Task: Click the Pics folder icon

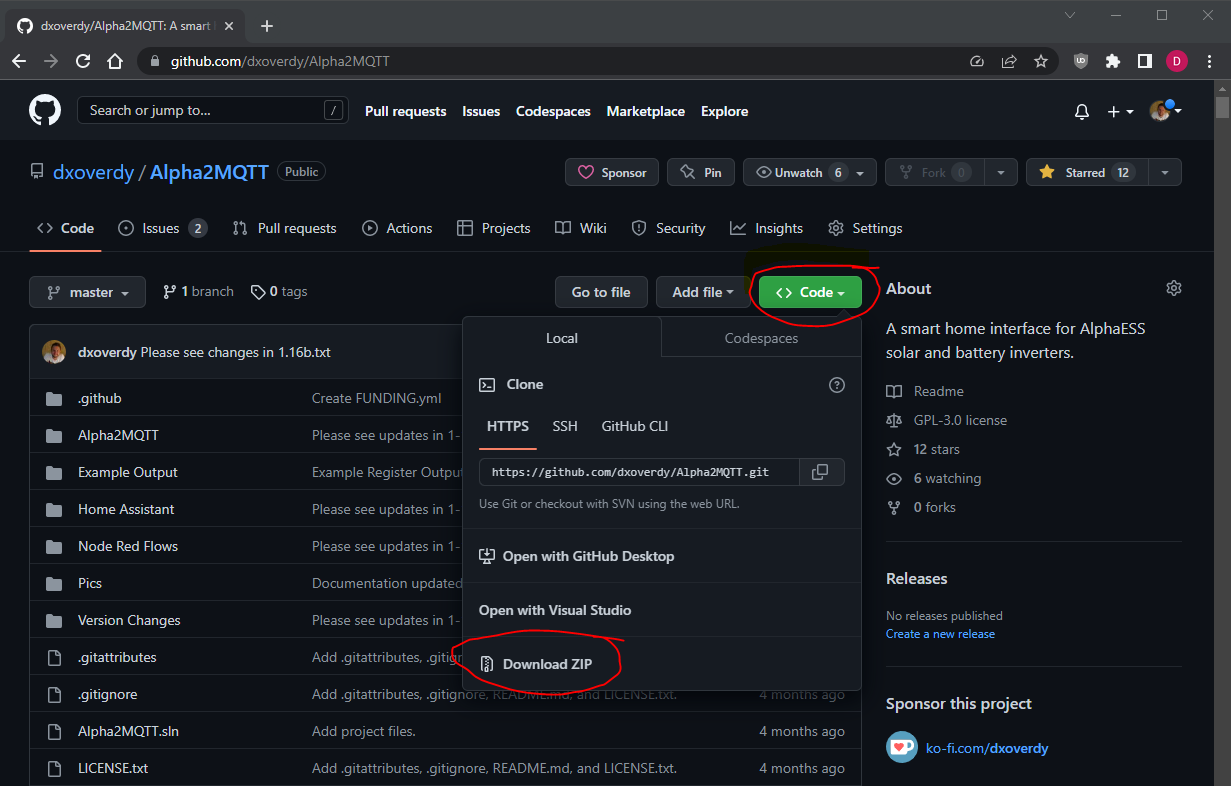Action: click(x=54, y=583)
